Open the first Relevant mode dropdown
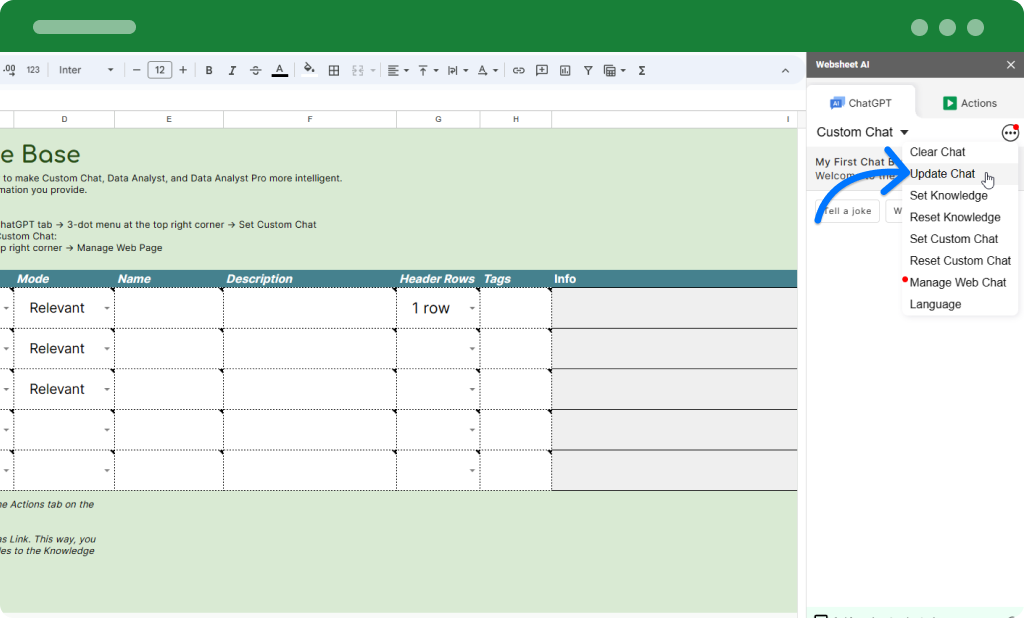 click(107, 308)
